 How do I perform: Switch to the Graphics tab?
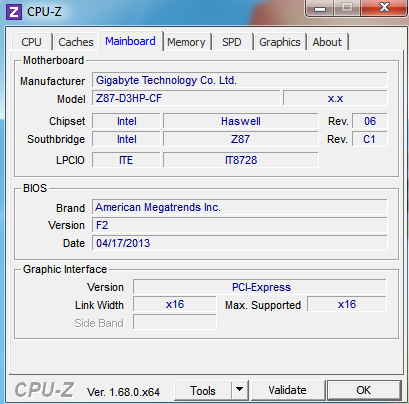click(x=280, y=42)
